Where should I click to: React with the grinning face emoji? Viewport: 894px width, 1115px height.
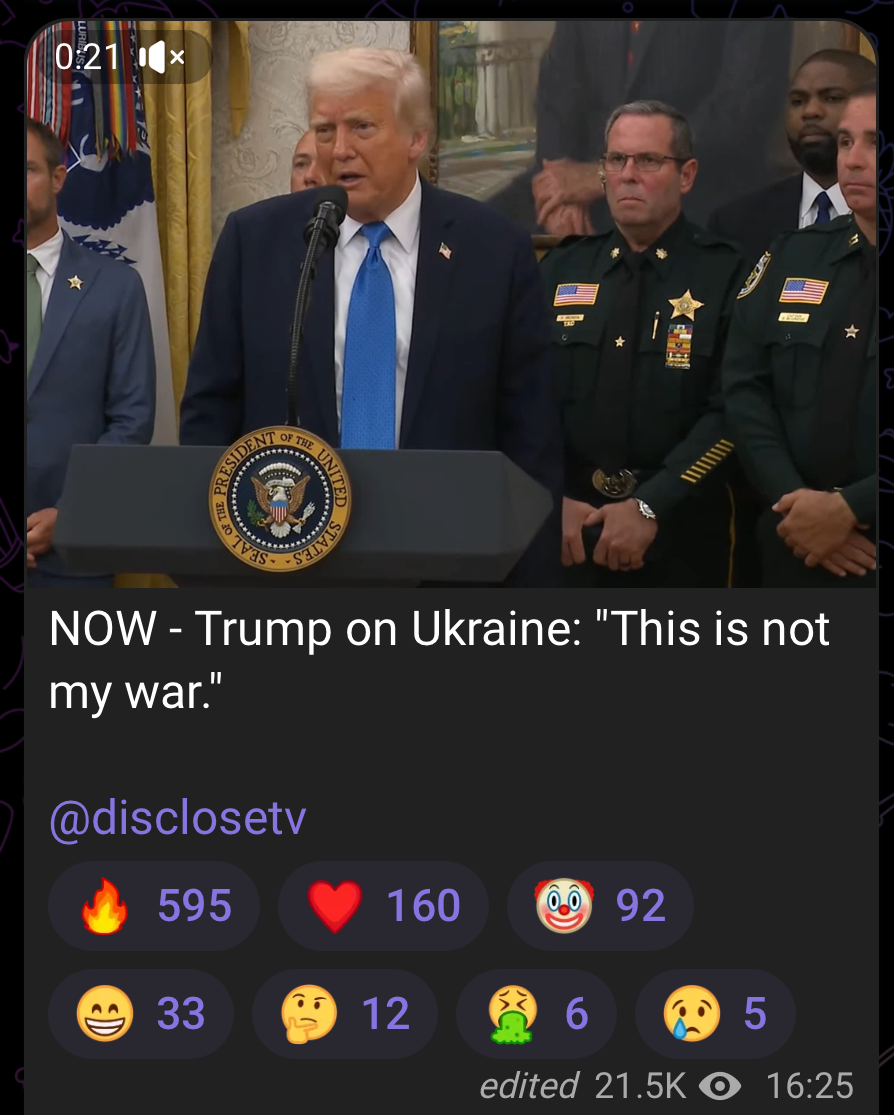coord(105,1013)
